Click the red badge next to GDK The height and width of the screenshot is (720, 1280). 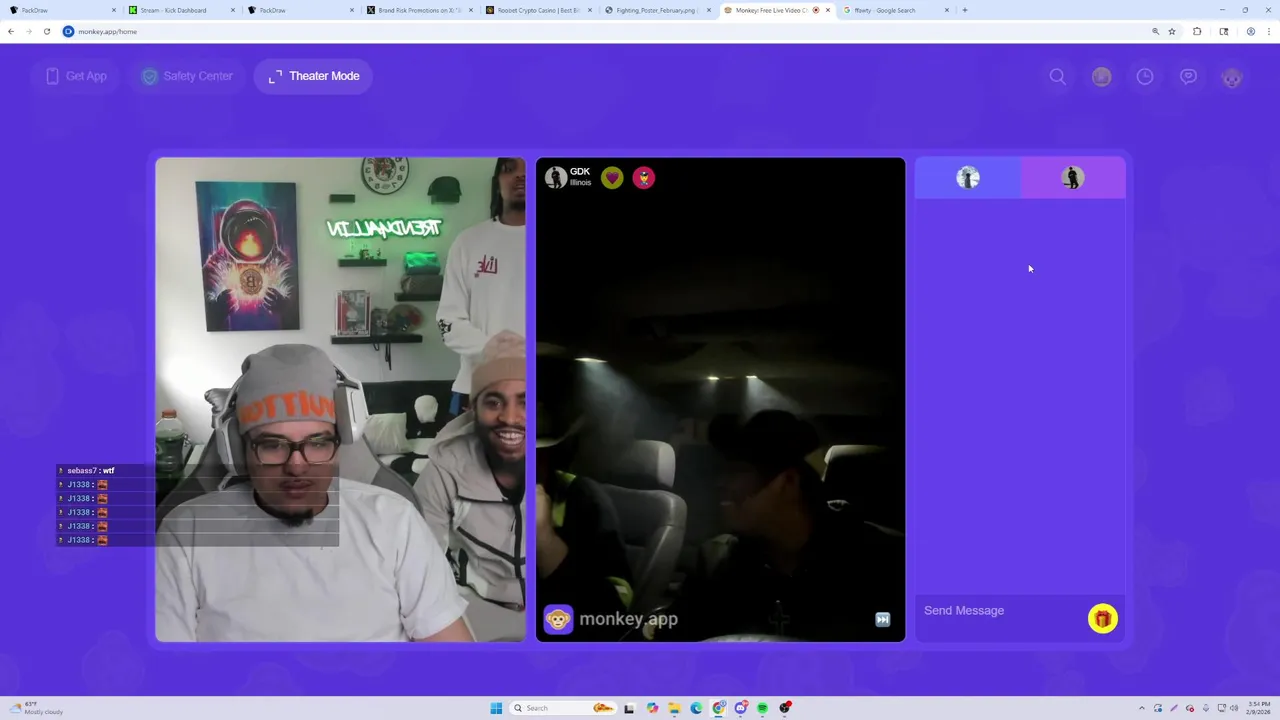[x=644, y=178]
